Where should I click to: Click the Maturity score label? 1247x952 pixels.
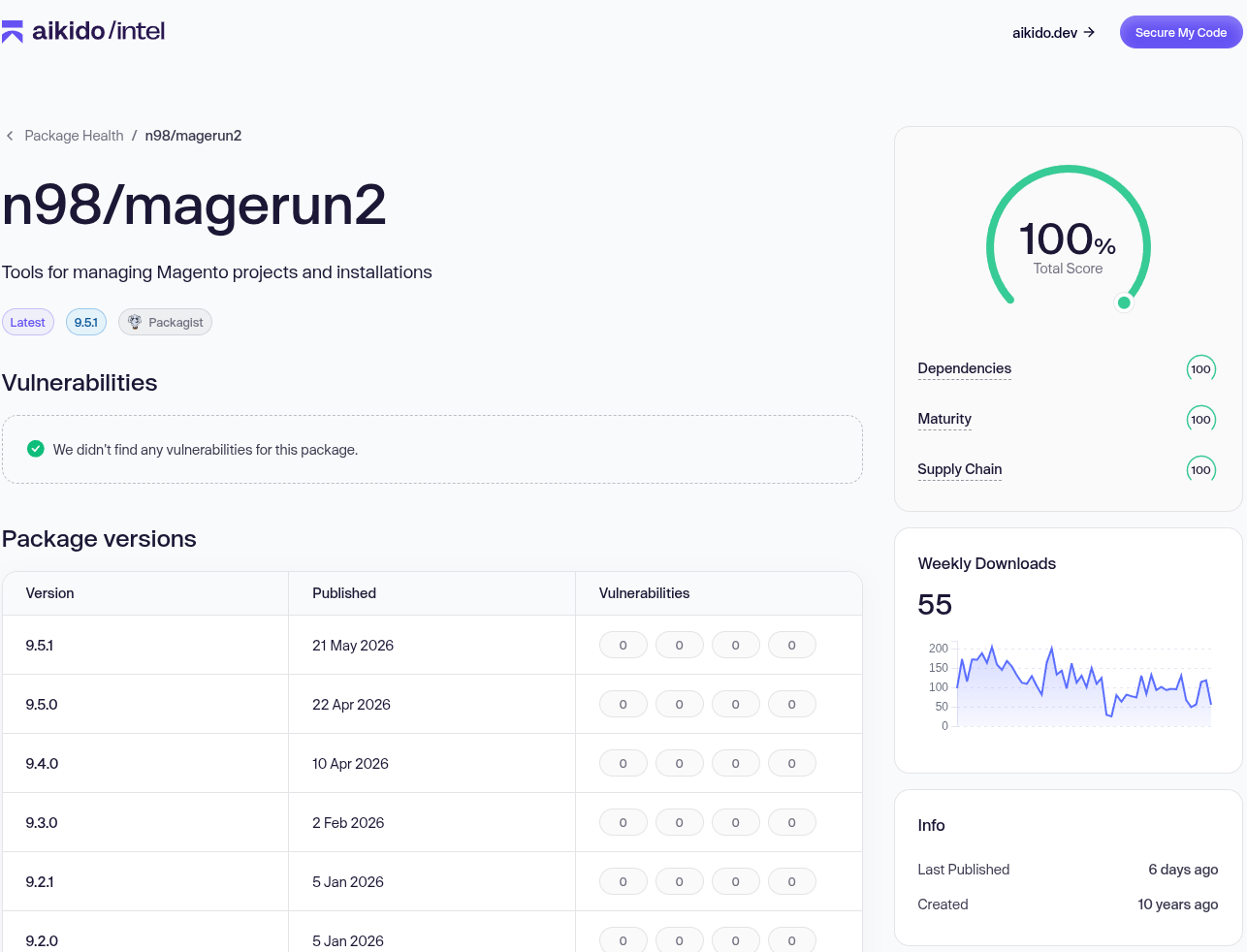click(944, 419)
